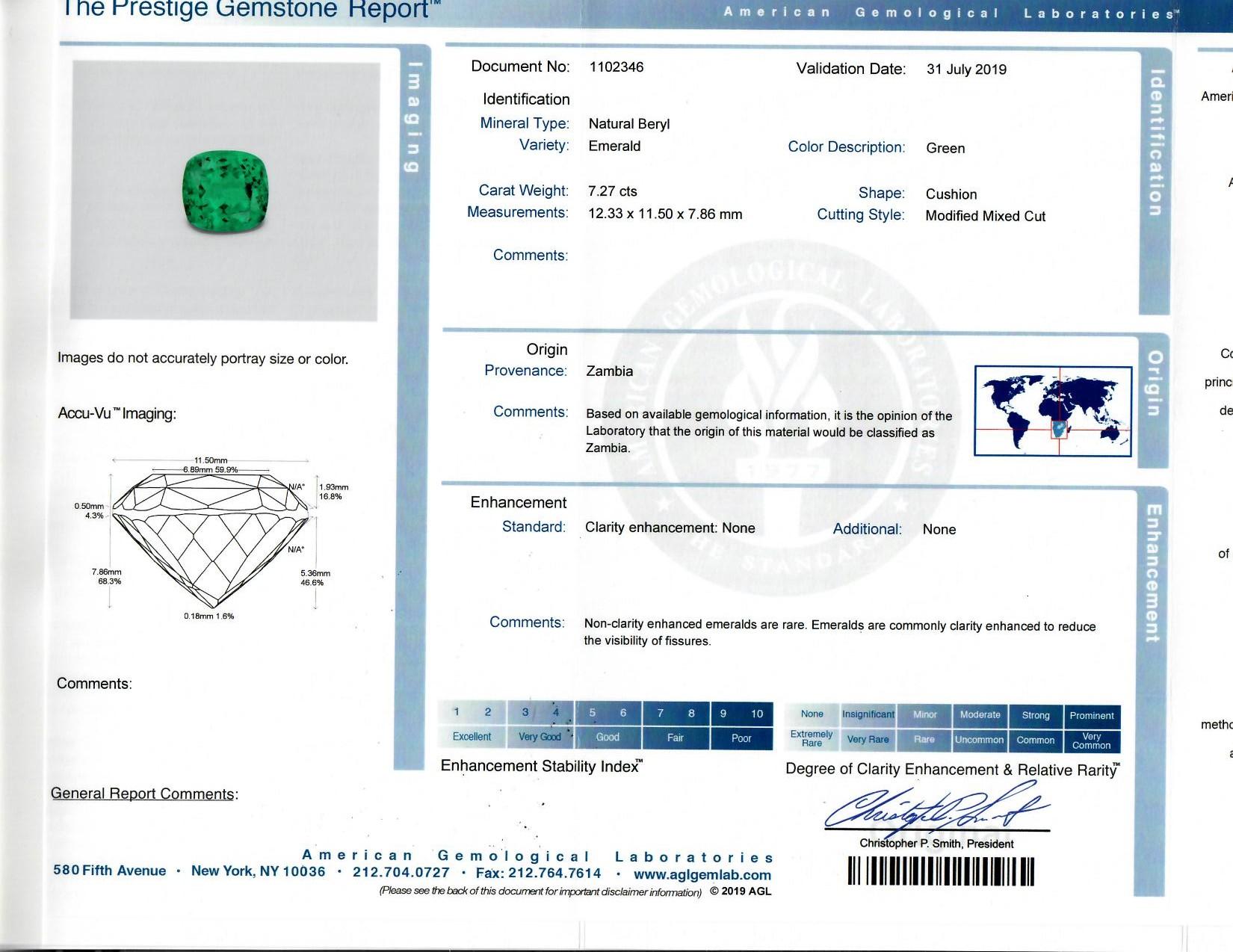The height and width of the screenshot is (952, 1233).
Task: Click the Very Good stability index cell
Action: 540,737
